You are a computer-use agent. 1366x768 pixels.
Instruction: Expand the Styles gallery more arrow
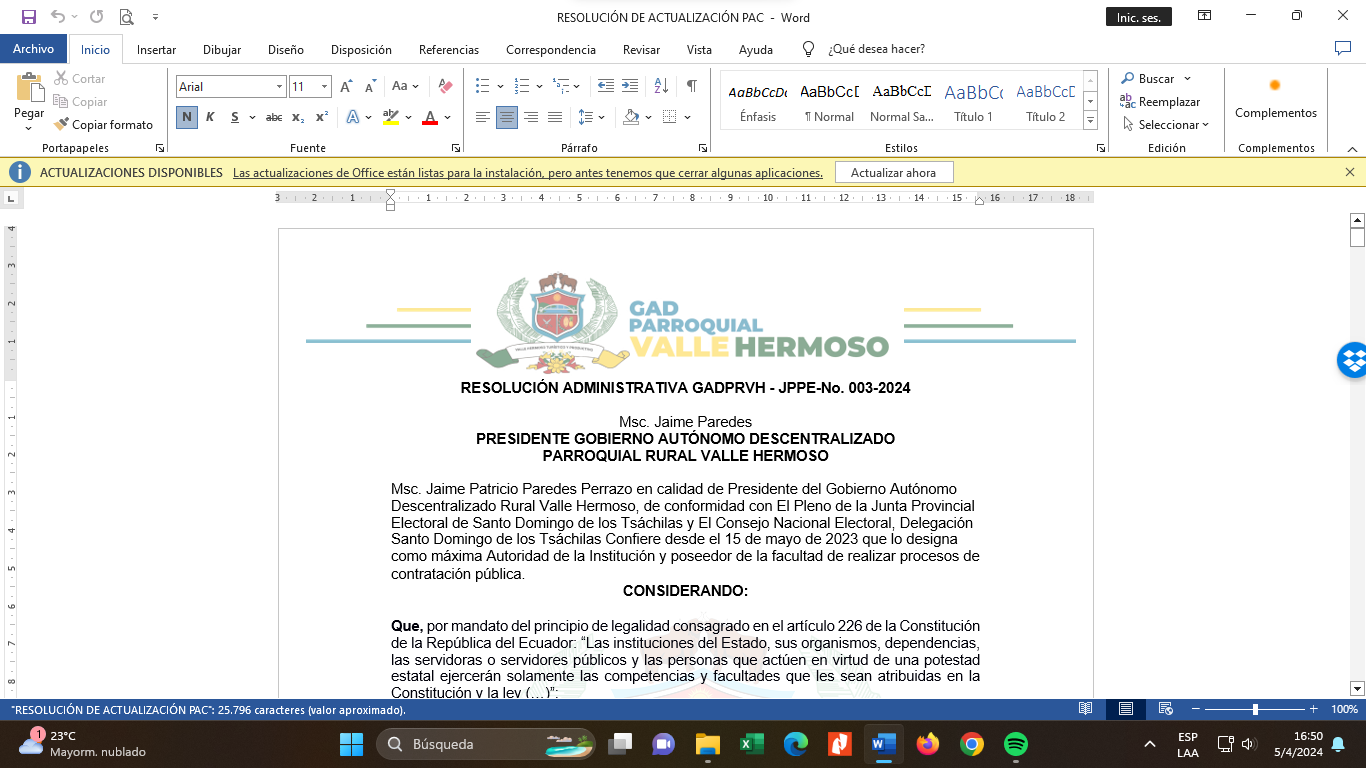tap(1090, 121)
